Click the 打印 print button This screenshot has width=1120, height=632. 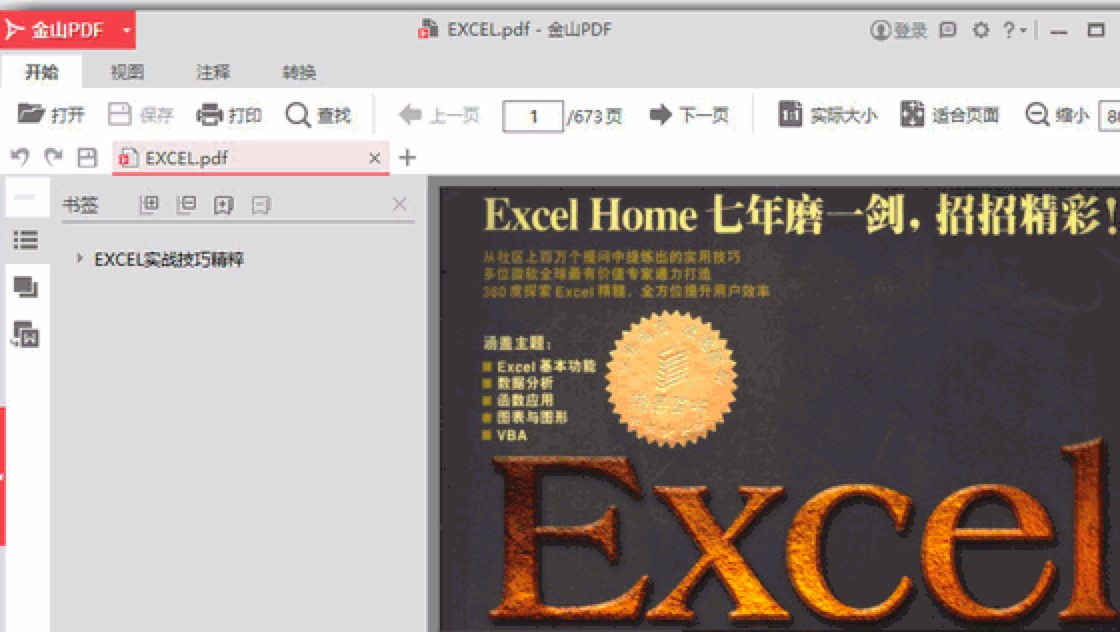point(229,114)
